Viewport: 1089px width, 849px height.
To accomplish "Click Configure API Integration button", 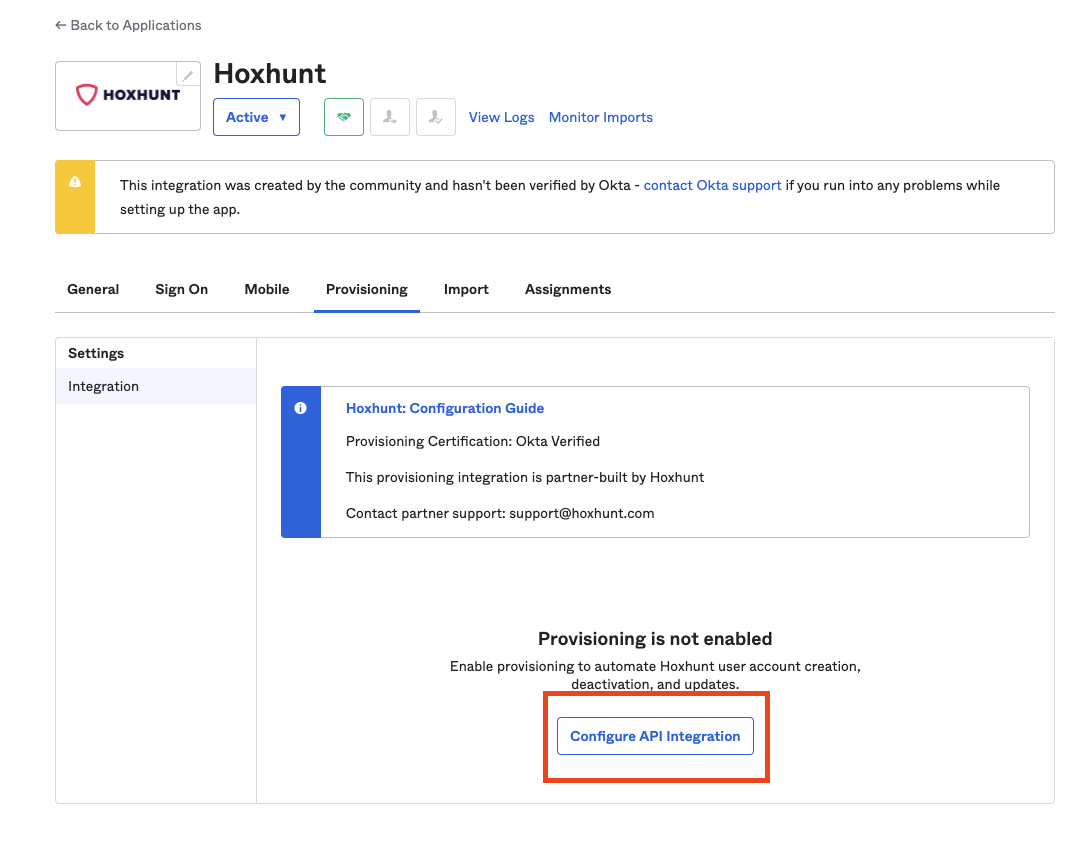I will [x=655, y=736].
